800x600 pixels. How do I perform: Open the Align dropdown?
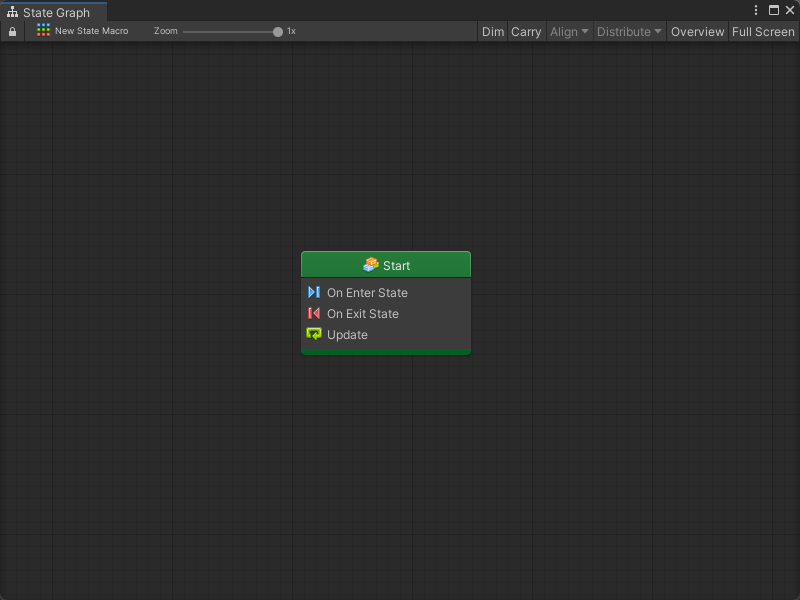(x=569, y=32)
